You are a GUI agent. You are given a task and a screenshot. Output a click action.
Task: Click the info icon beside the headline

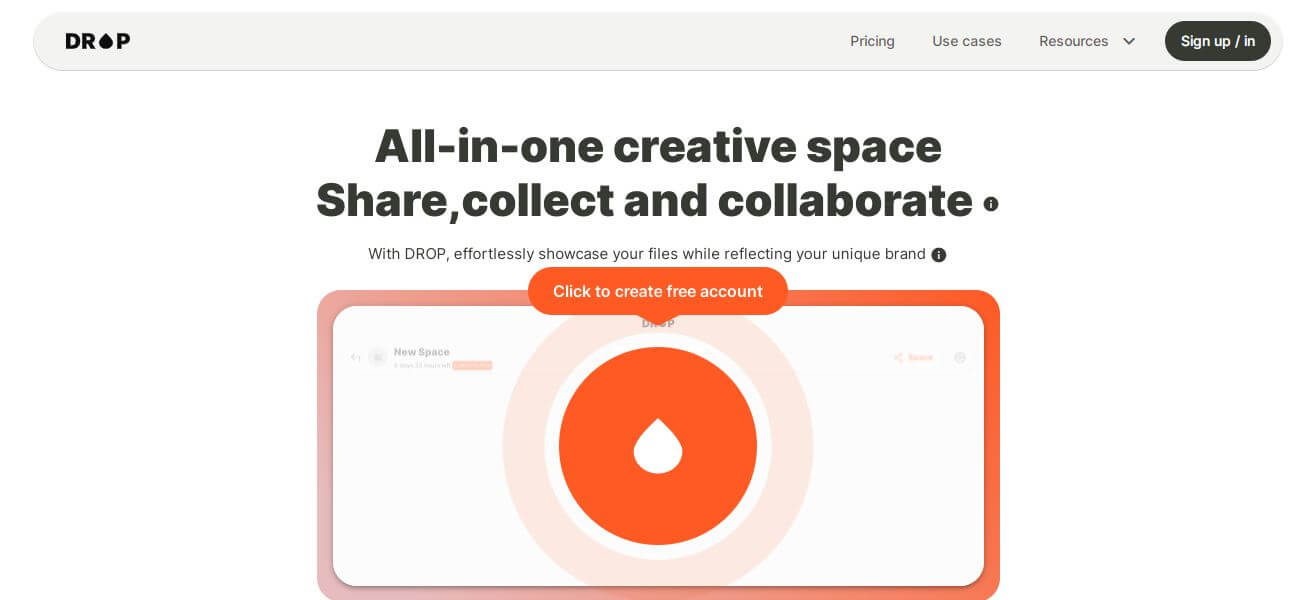[991, 204]
